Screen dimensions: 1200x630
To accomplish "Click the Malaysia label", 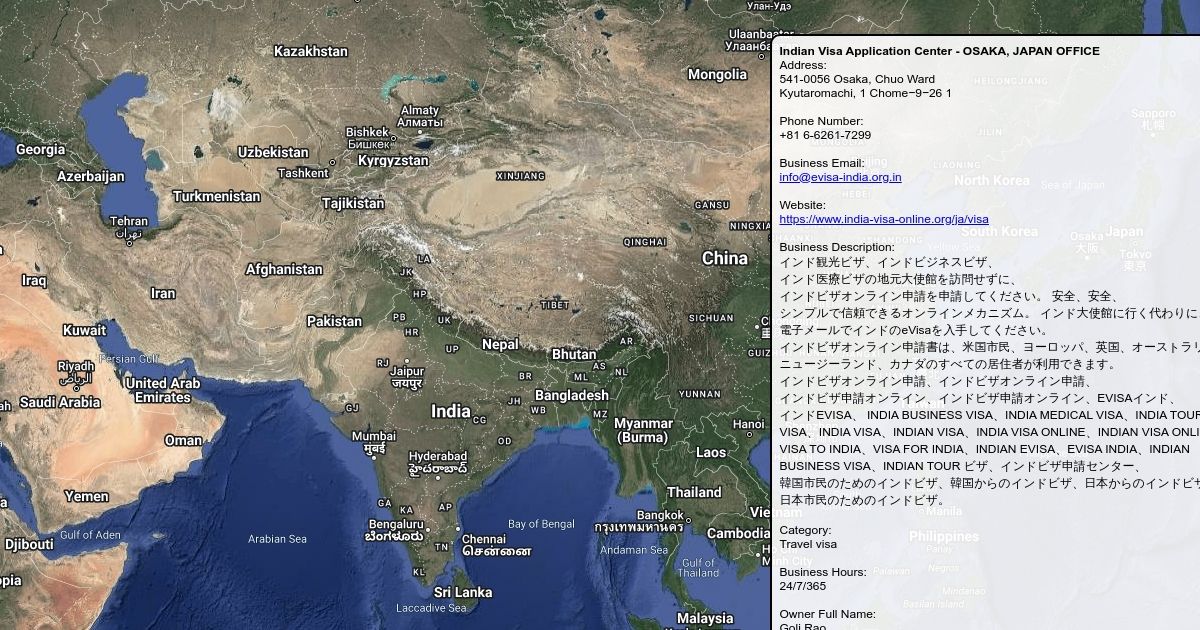I will click(705, 618).
